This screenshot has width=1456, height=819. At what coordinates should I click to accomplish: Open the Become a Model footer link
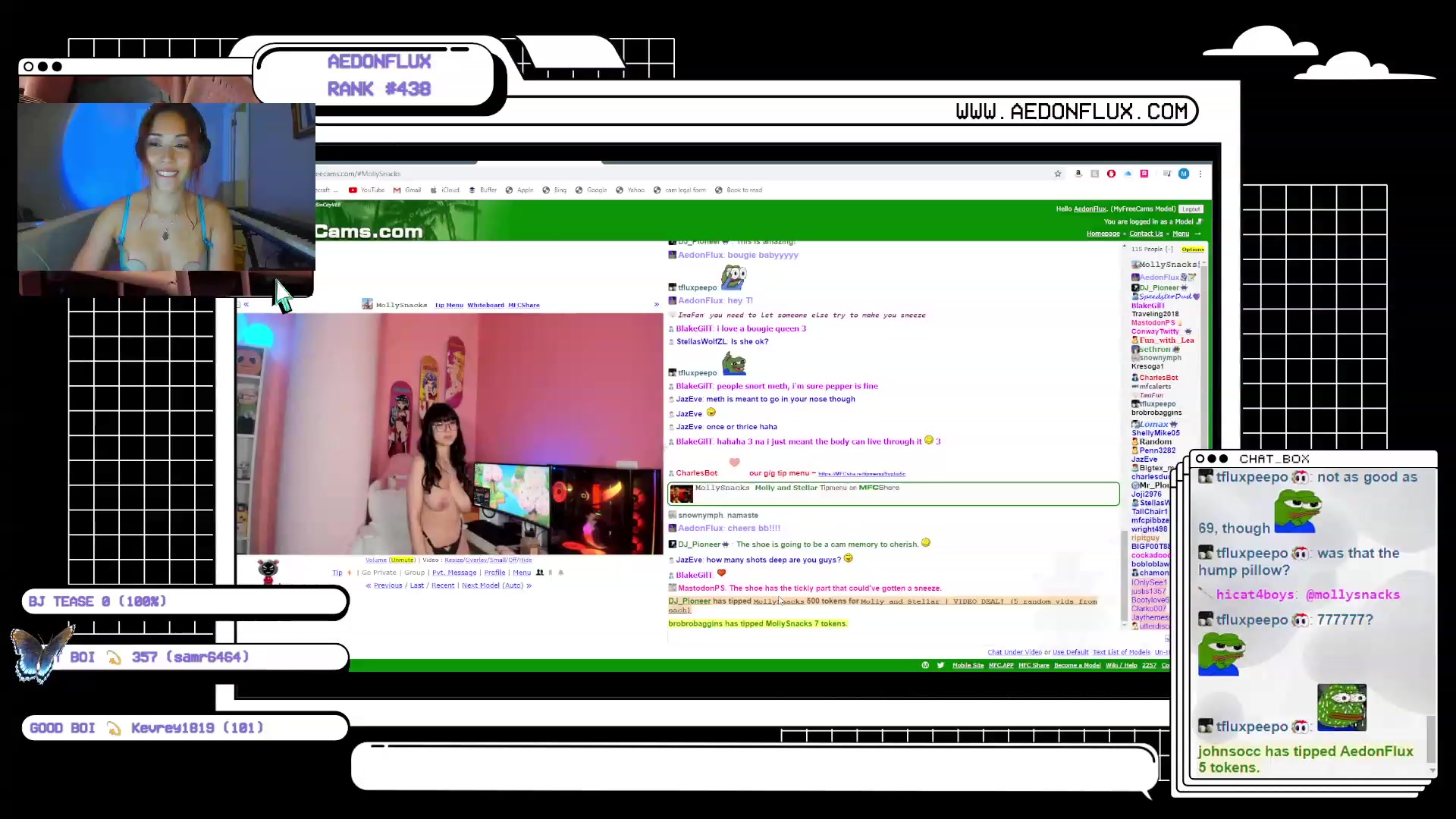[x=1077, y=666]
